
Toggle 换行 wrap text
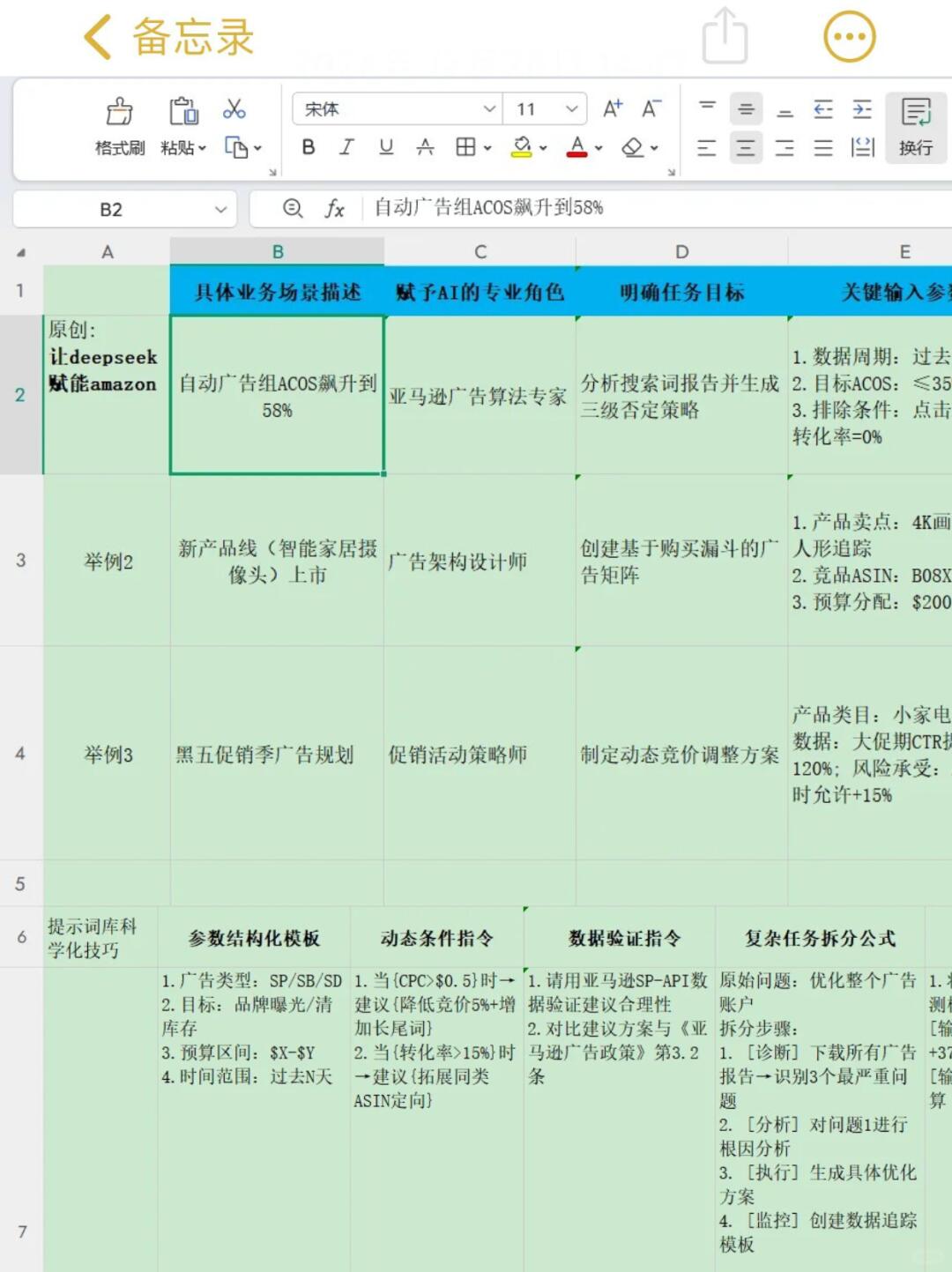[916, 127]
